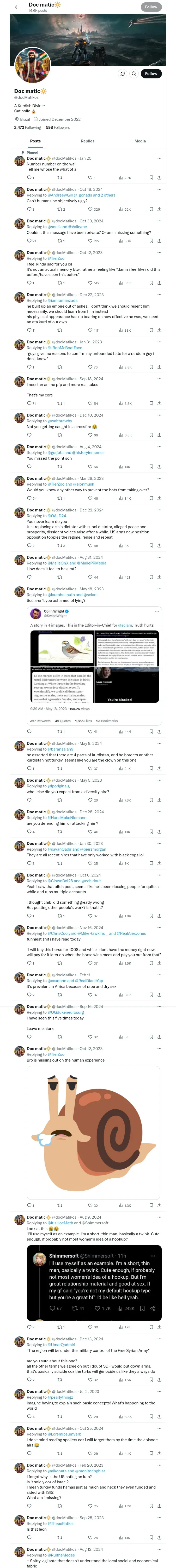Open more options on the pinned post
This screenshot has height=1568, width=176.
click(x=159, y=158)
